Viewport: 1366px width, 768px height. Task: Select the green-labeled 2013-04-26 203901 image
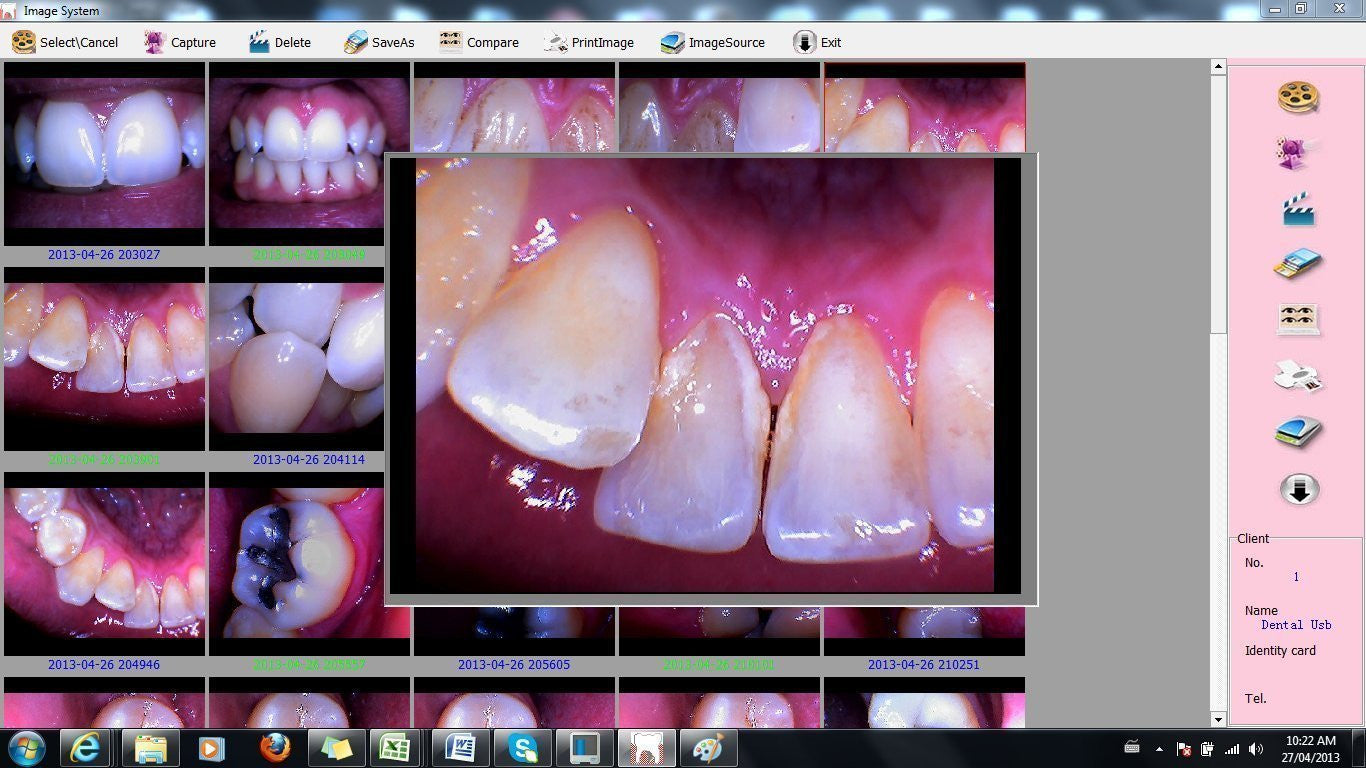click(104, 360)
